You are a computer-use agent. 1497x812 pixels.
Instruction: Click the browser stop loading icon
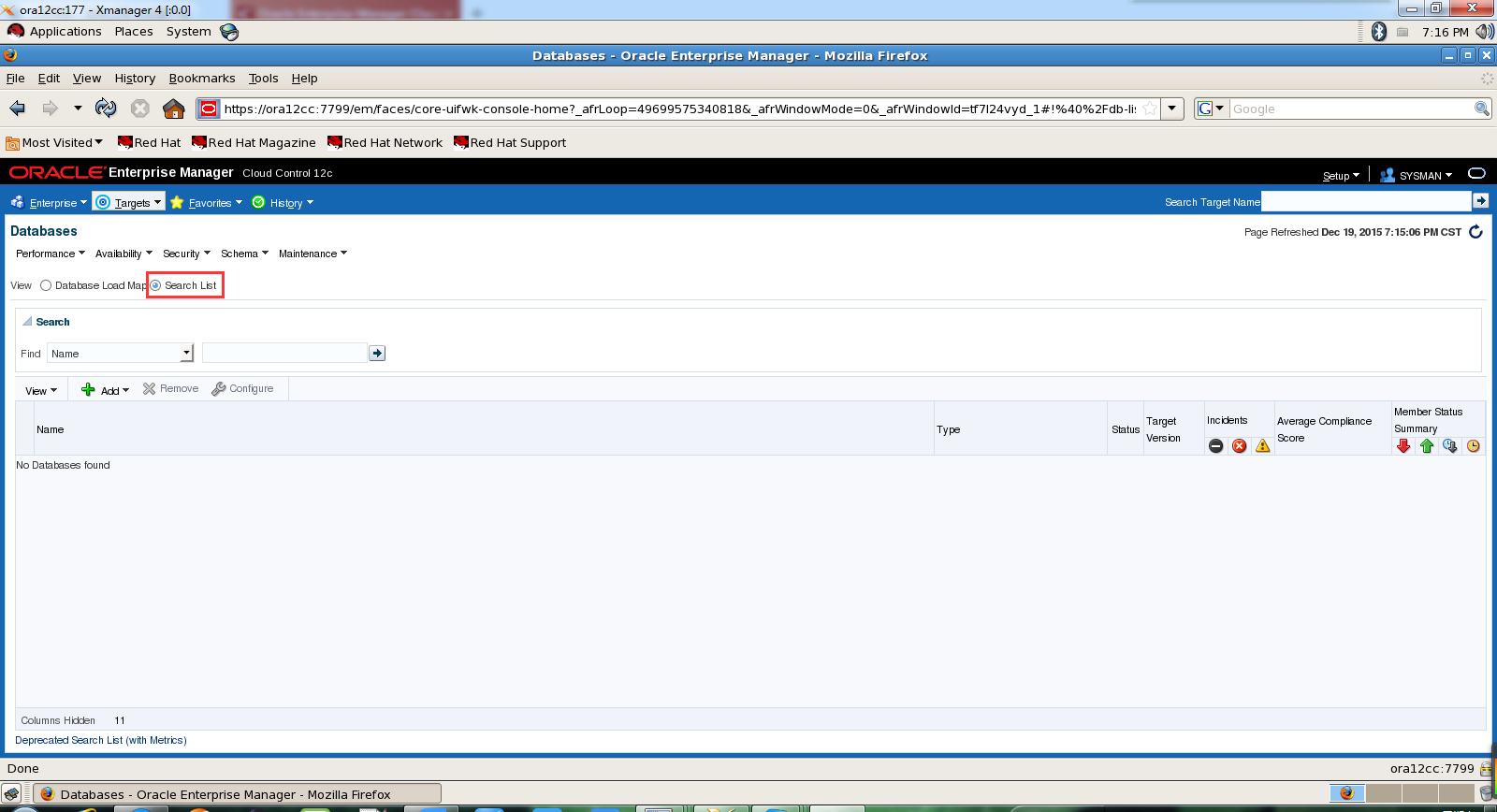pos(140,109)
